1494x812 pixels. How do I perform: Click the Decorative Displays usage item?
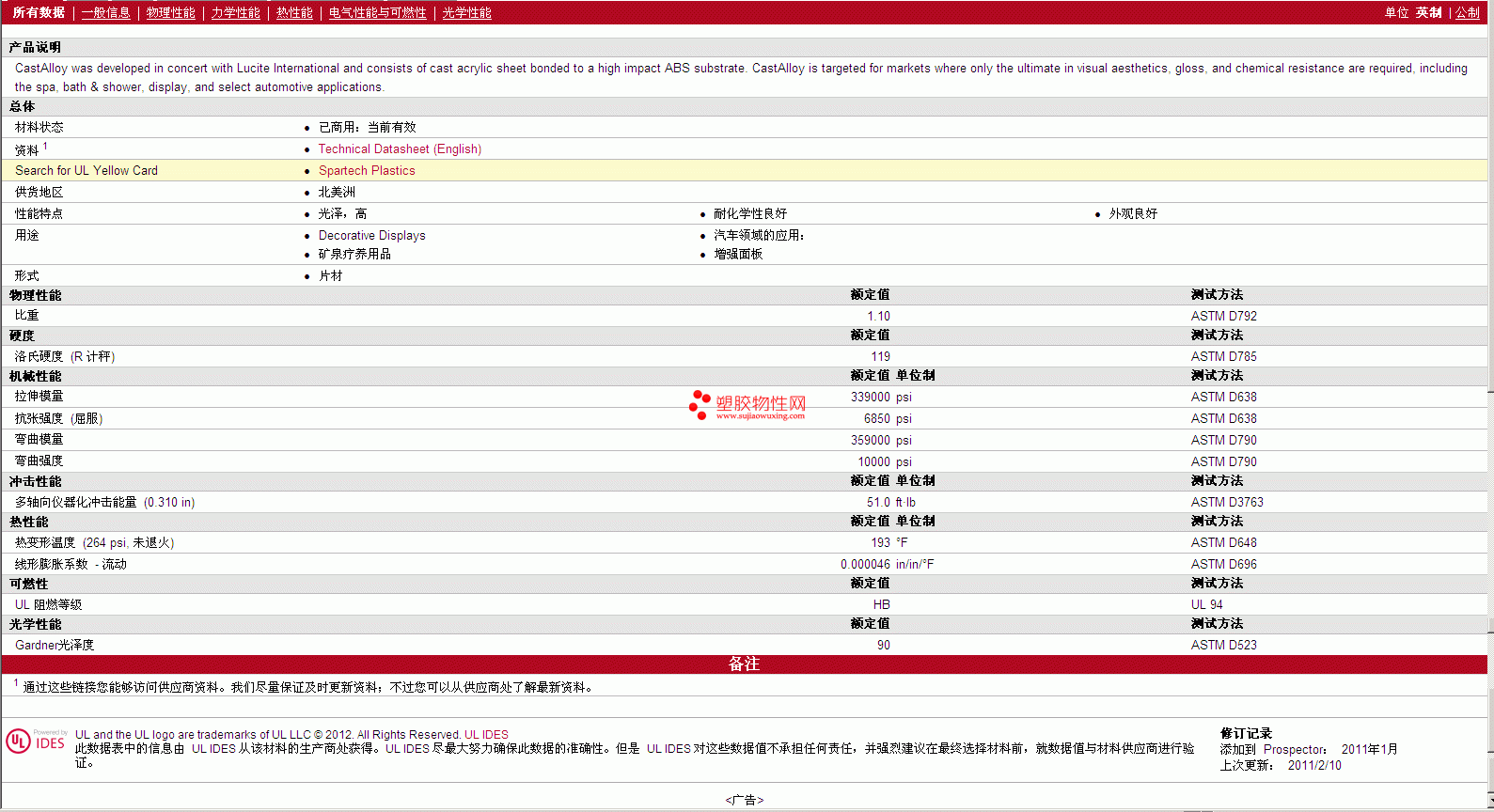(371, 235)
